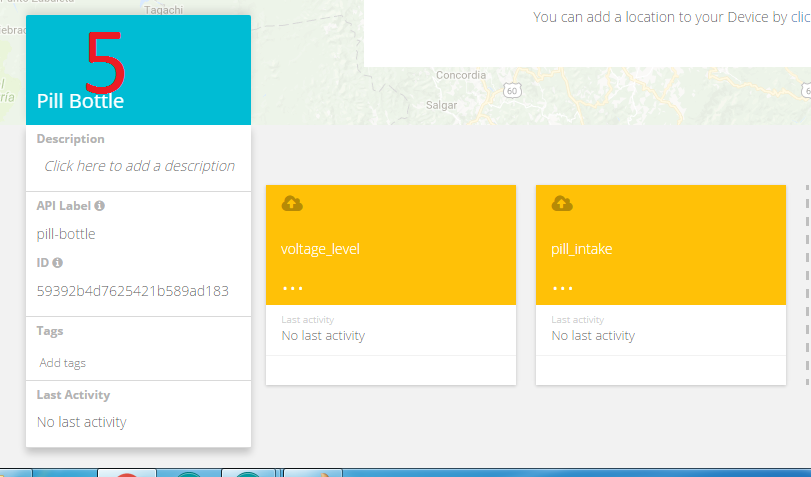Open the pill_intake variable card
811x477 pixels.
click(661, 285)
